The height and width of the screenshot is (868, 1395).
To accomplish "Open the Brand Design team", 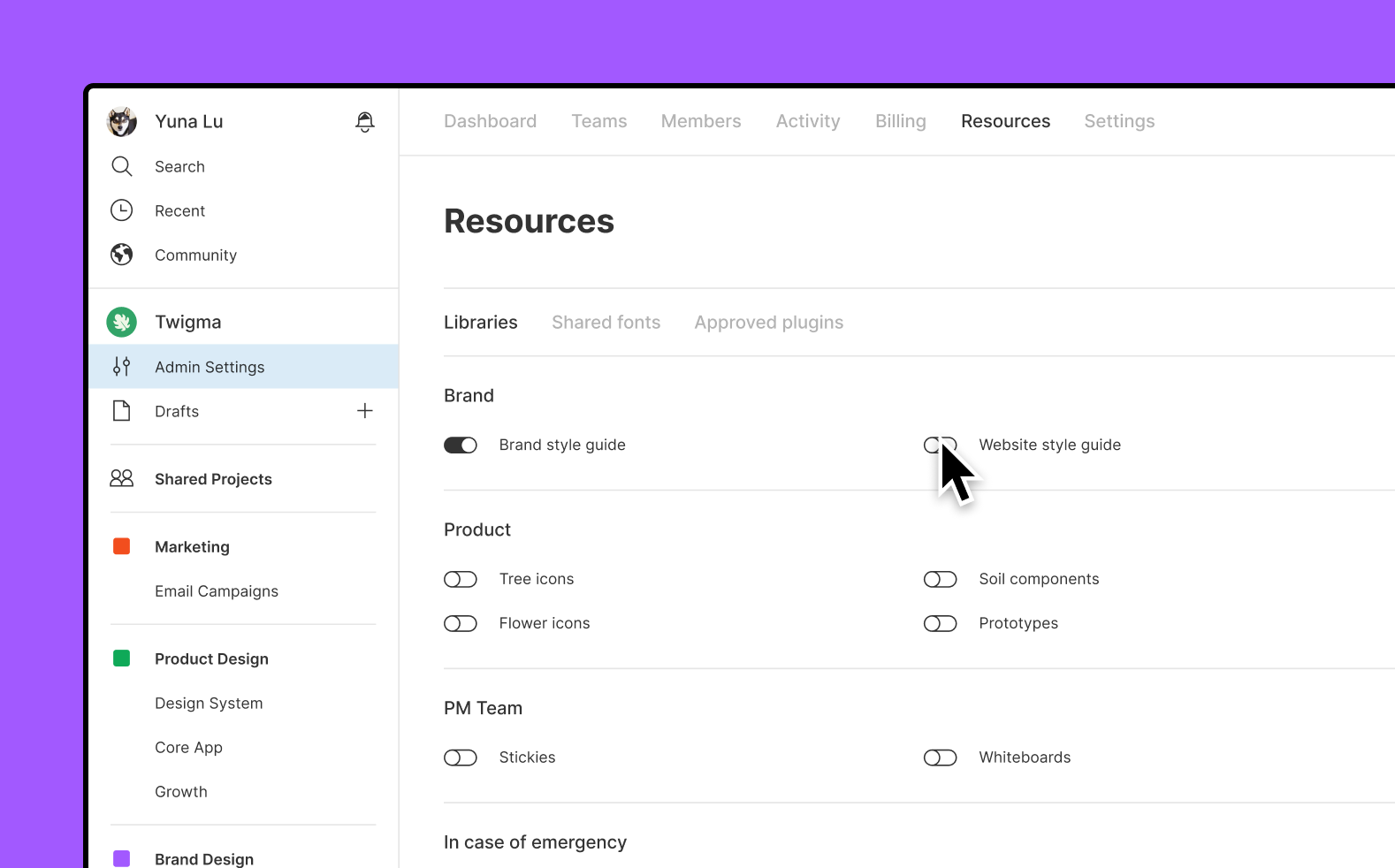I will pyautogui.click(x=204, y=858).
